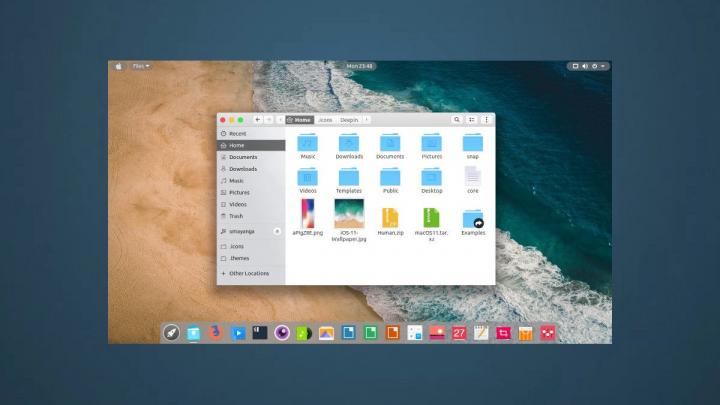720x405 pixels.
Task: Launch the rocket launcher in dock
Action: (x=171, y=332)
